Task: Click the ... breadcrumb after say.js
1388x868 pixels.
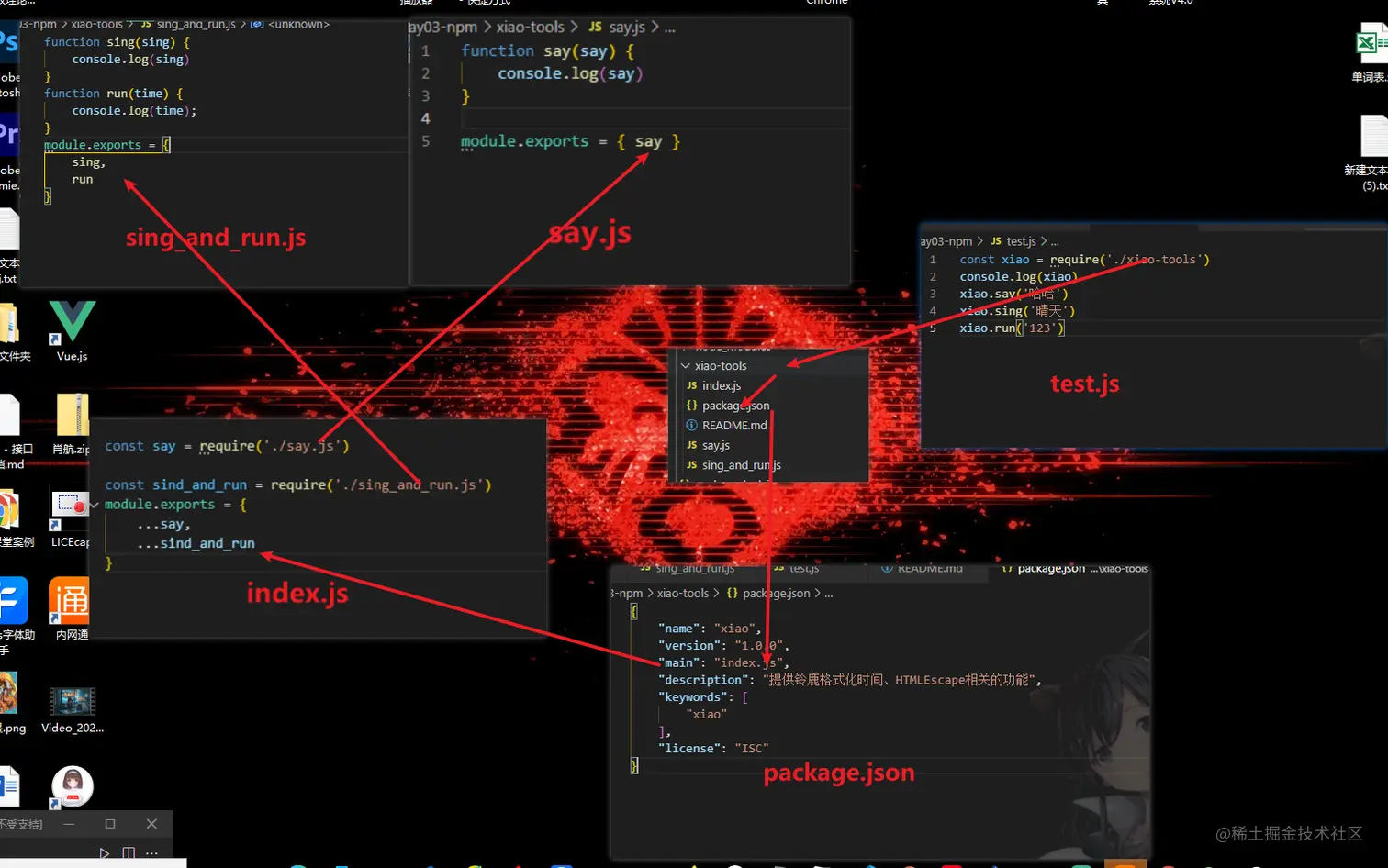Action: 669,28
